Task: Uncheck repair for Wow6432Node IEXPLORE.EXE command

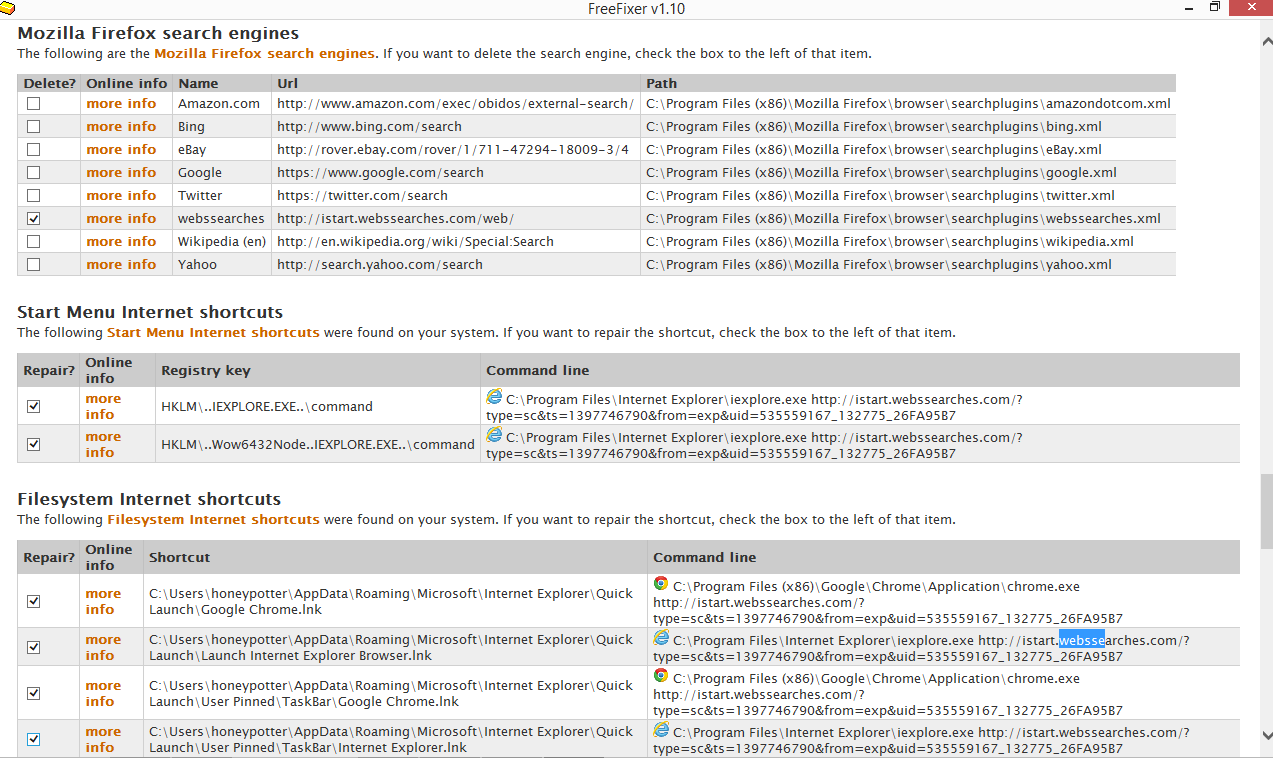Action: coord(34,445)
